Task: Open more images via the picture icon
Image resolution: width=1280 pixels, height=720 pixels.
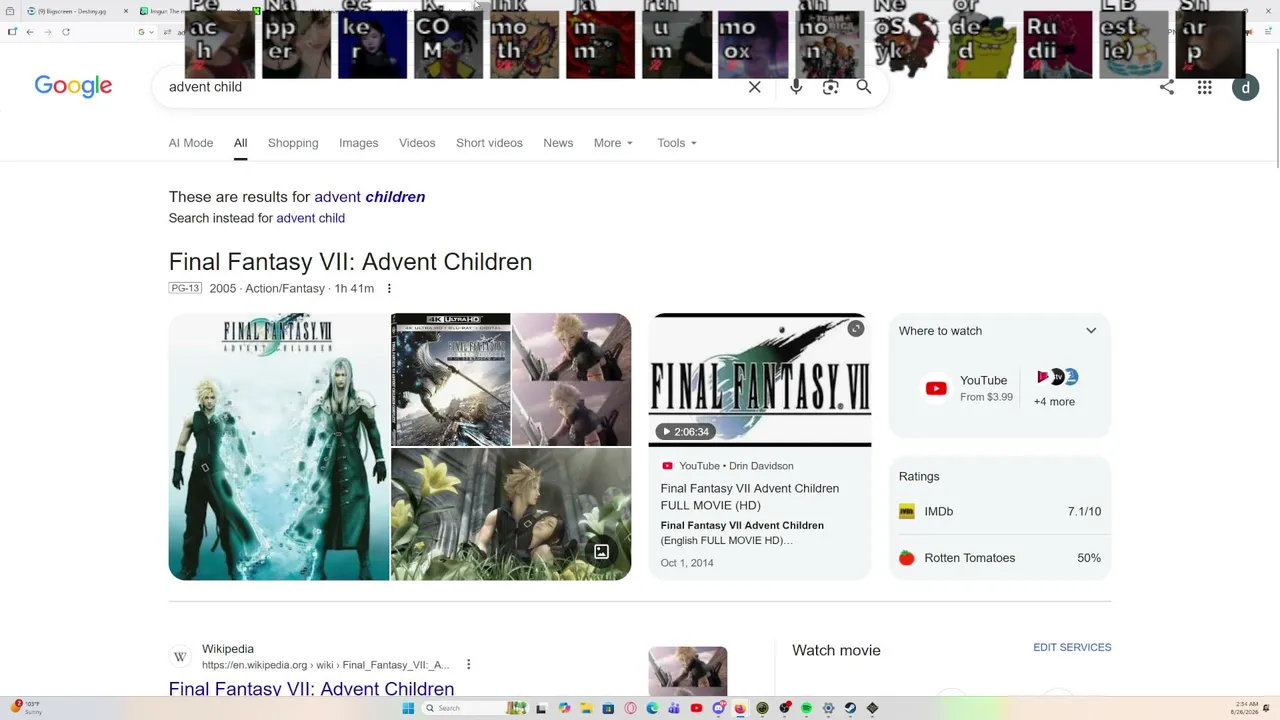Action: (x=601, y=552)
